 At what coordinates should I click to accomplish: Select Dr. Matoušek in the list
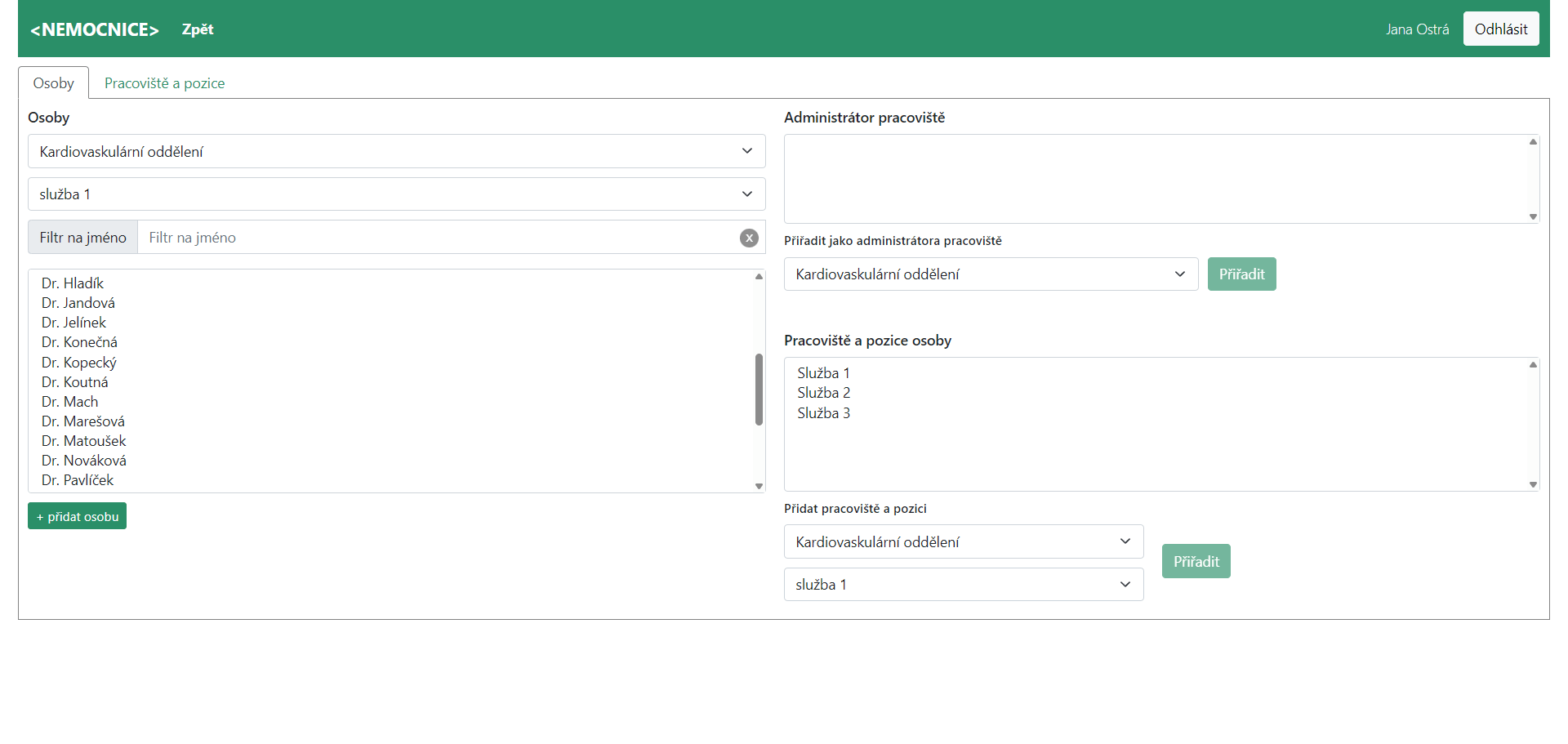point(84,441)
